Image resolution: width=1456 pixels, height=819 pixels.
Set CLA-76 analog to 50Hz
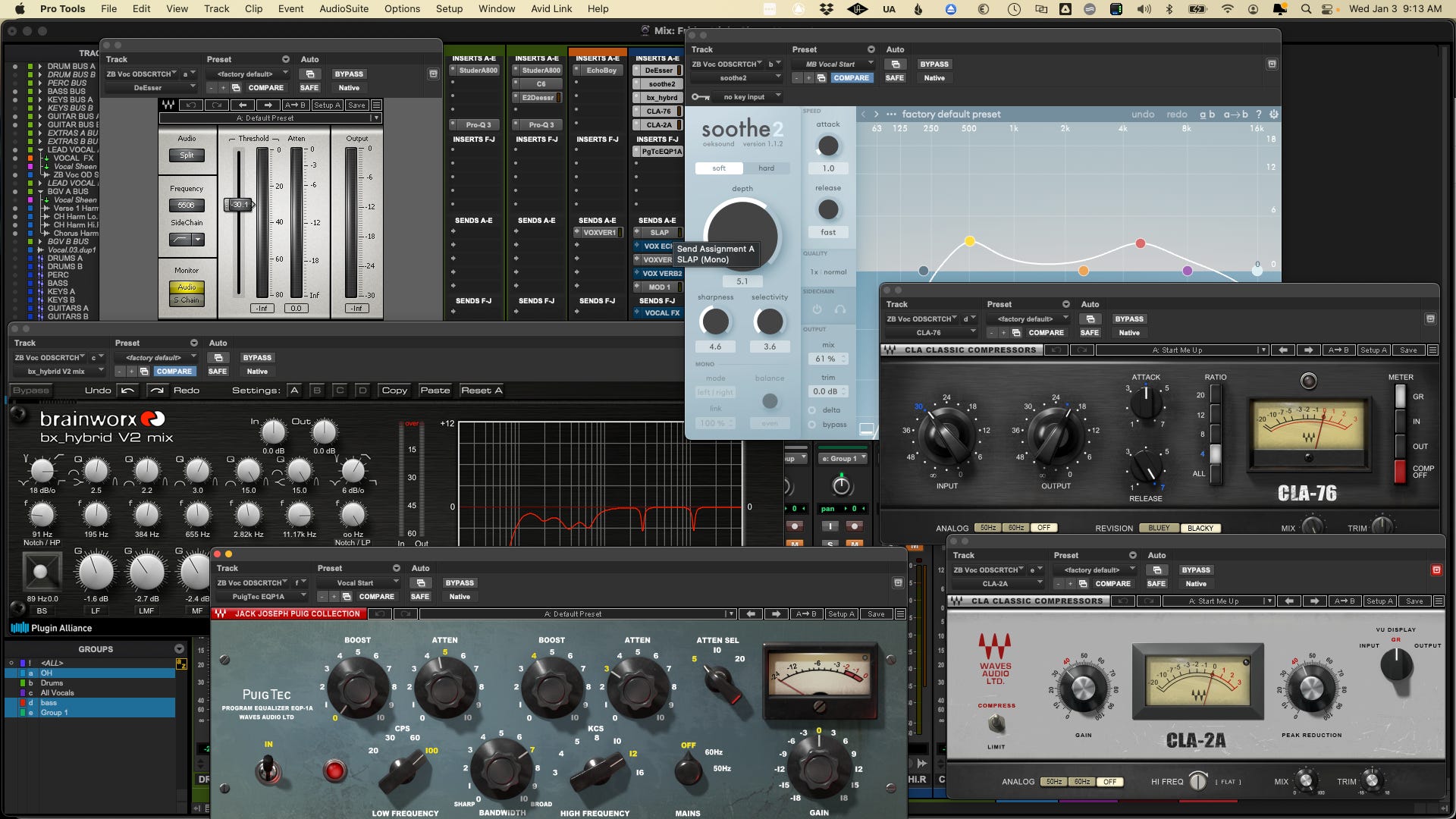[x=987, y=528]
